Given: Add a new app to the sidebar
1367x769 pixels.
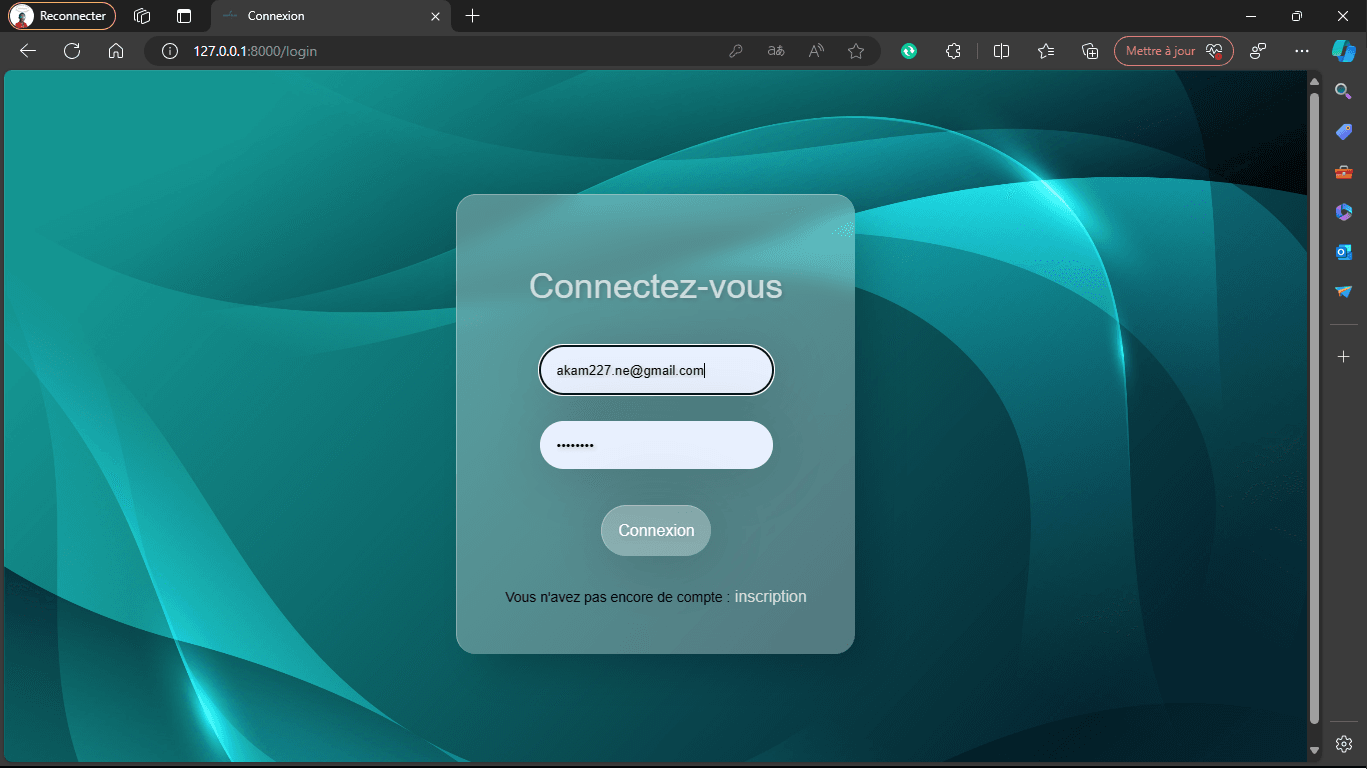Looking at the screenshot, I should click(1344, 357).
